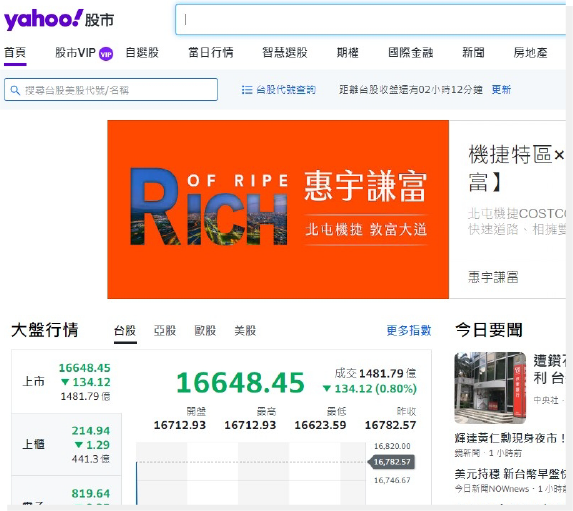Image resolution: width=573 pixels, height=511 pixels.
Task: Click the 搜尋台股美股代號 input field
Action: point(111,90)
